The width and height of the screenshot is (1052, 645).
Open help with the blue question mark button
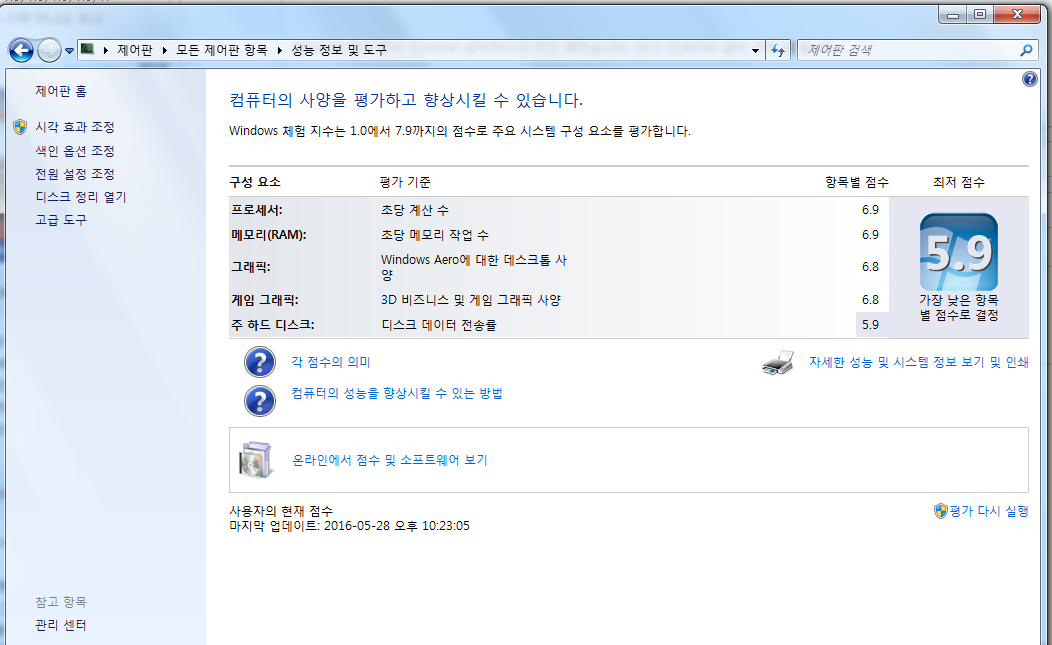coord(1029,79)
